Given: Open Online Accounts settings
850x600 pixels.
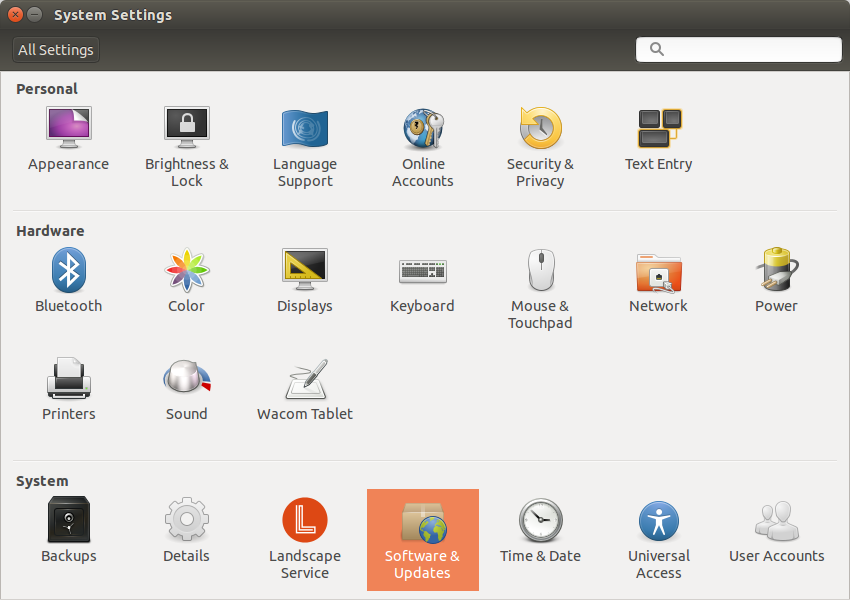Looking at the screenshot, I should [423, 147].
